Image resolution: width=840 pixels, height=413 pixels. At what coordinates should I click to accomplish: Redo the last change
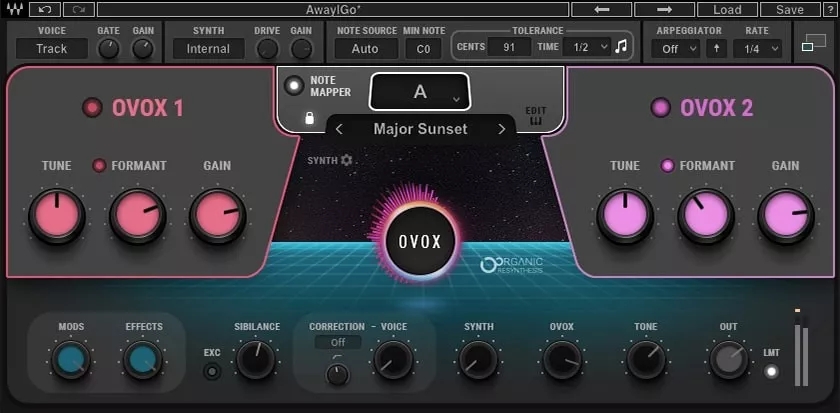79,10
